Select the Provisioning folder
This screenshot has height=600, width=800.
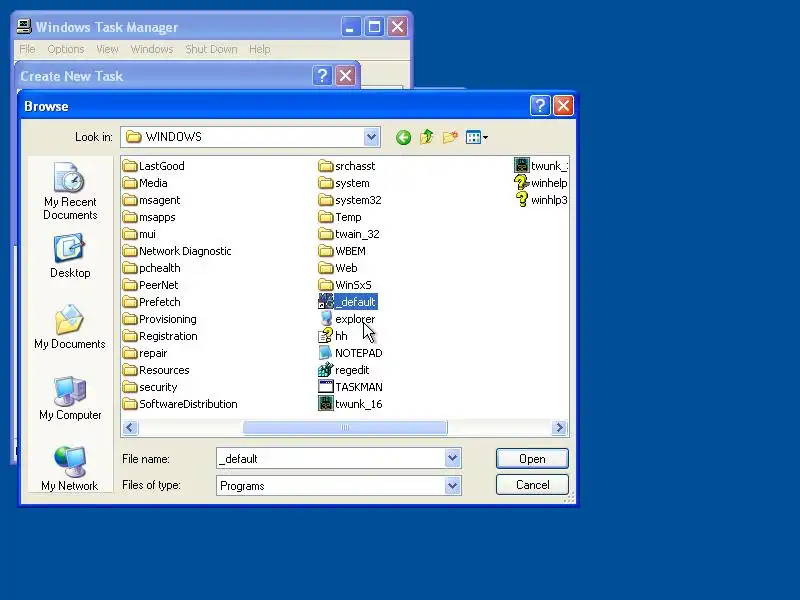pos(160,319)
